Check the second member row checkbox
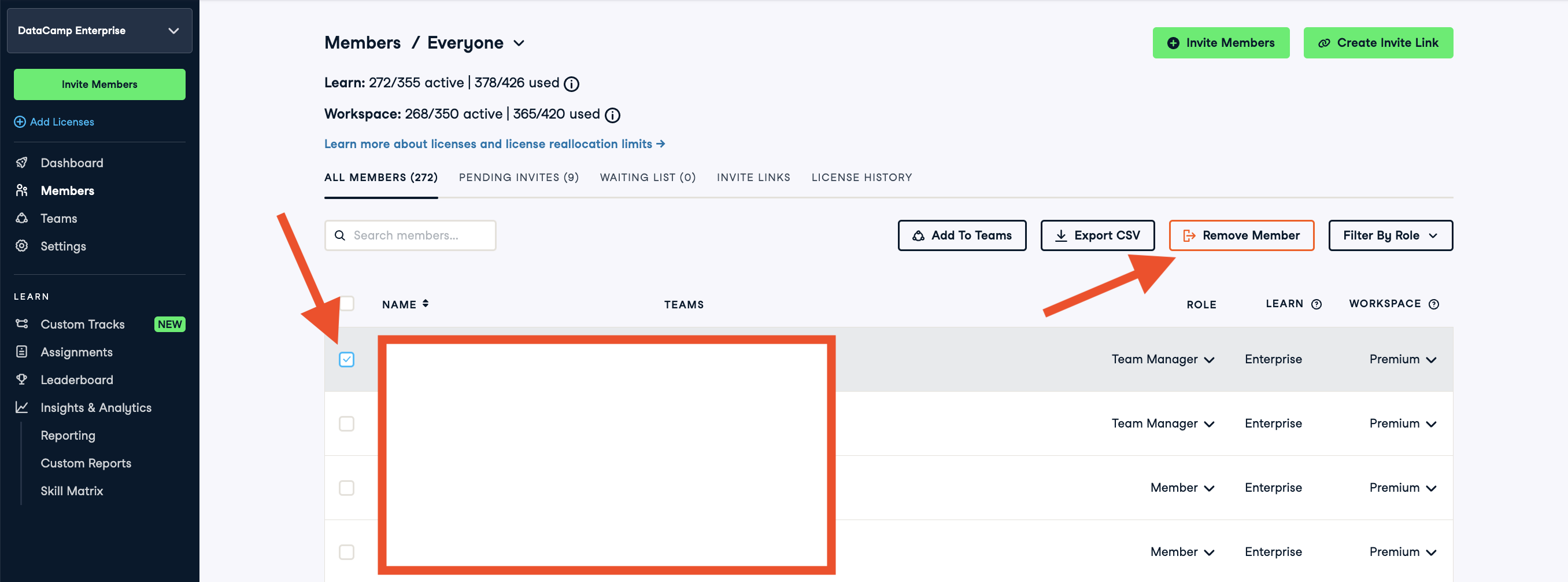The height and width of the screenshot is (582, 1568). point(346,423)
